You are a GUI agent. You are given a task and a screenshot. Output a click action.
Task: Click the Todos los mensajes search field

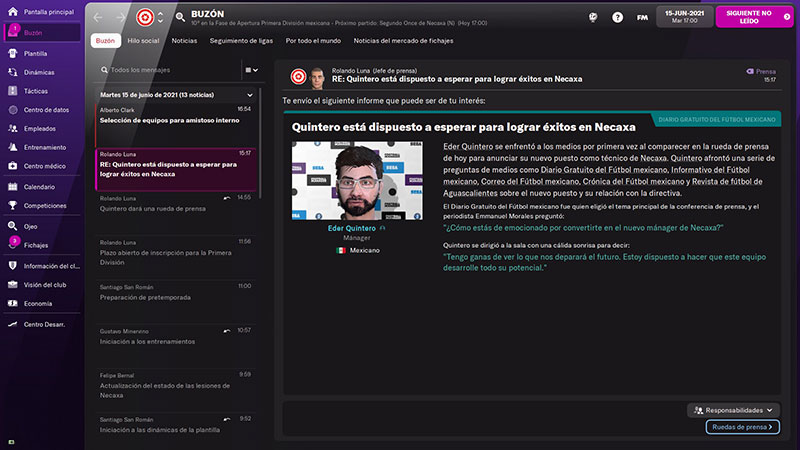pyautogui.click(x=168, y=70)
